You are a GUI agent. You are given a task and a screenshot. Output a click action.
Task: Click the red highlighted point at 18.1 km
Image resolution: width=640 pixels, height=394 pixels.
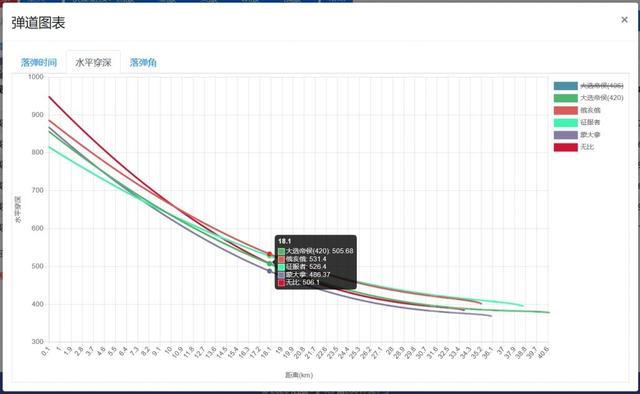coord(269,254)
